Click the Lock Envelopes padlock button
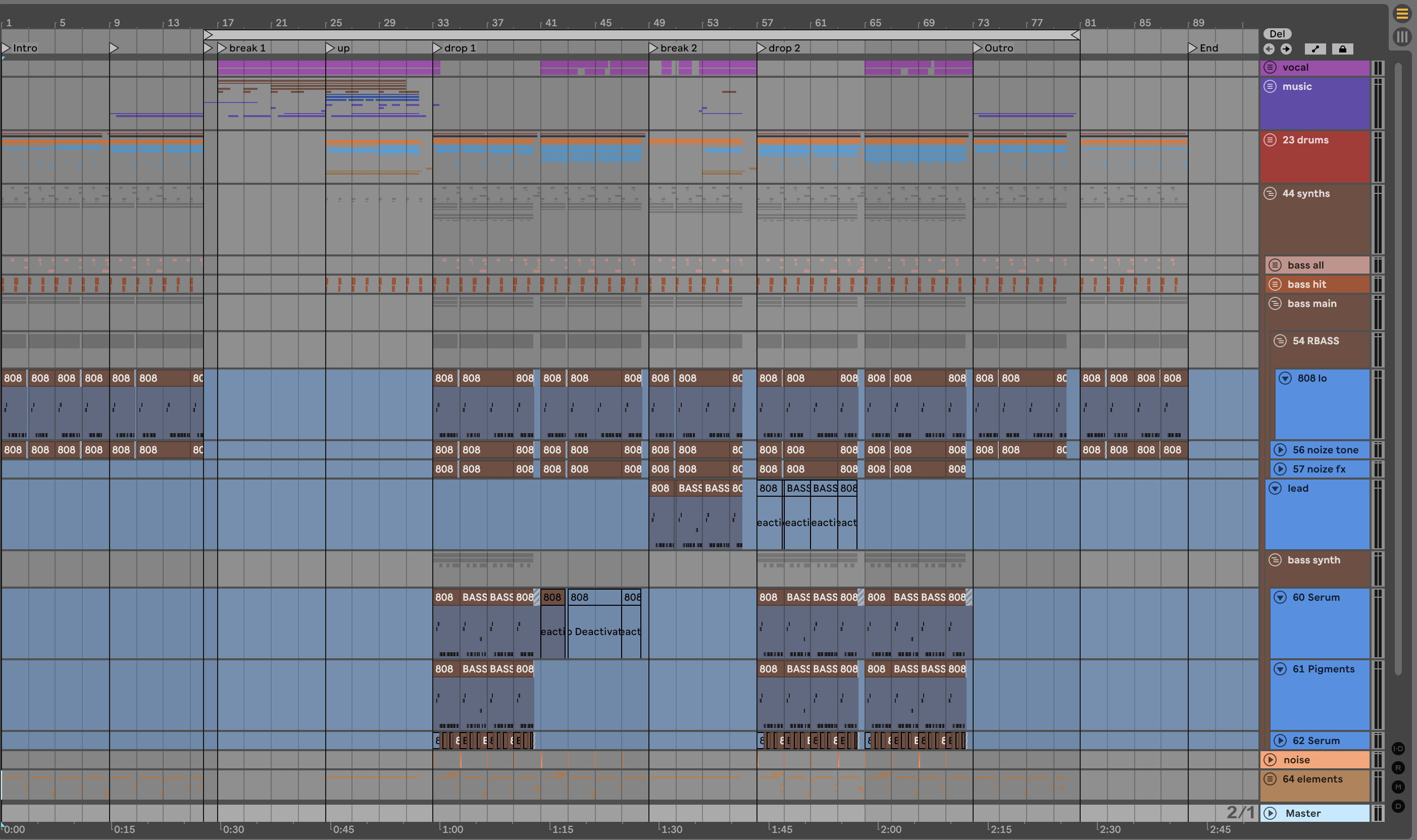Viewport: 1417px width, 840px height. 1342,49
